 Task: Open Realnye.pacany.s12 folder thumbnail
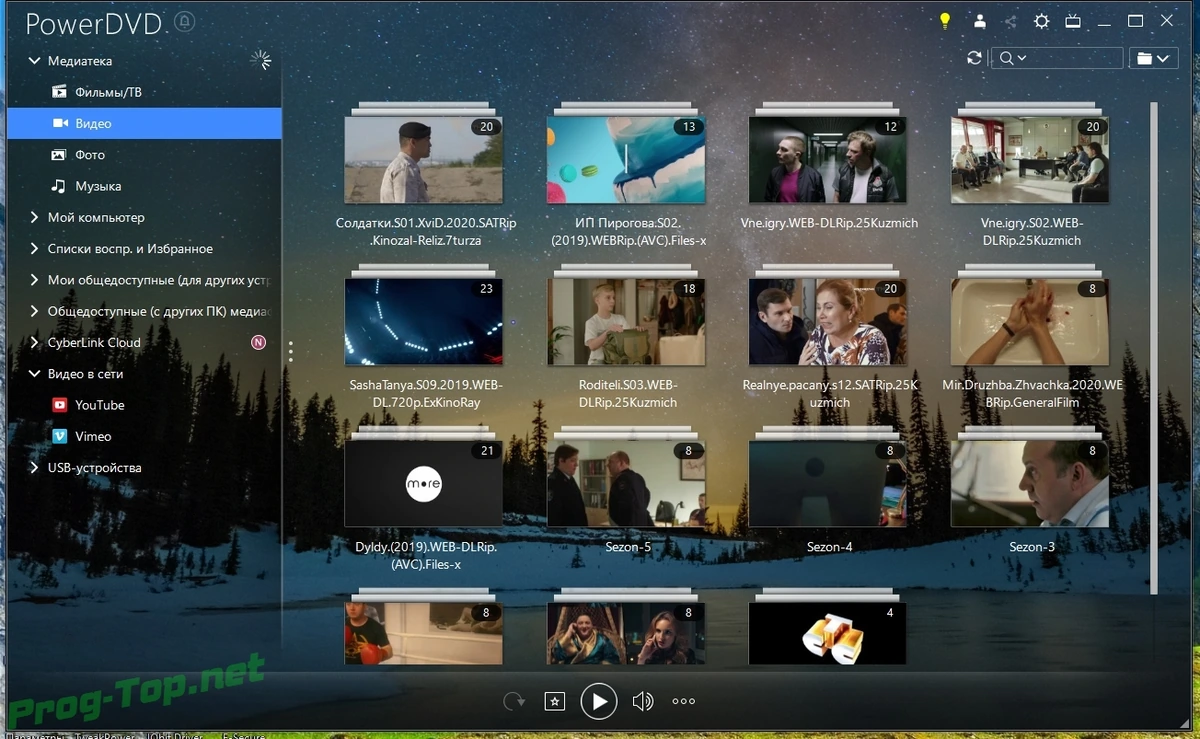[828, 321]
